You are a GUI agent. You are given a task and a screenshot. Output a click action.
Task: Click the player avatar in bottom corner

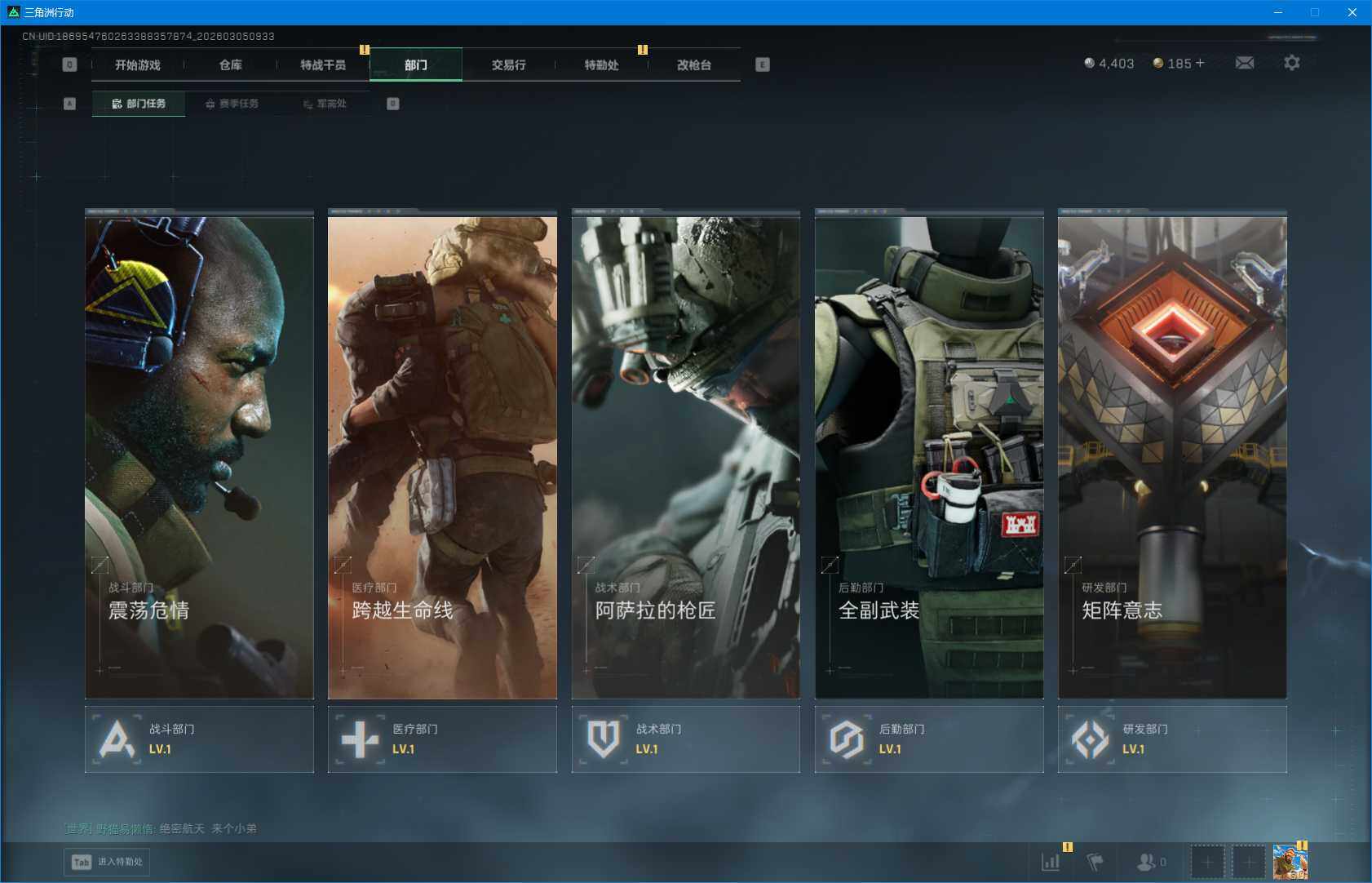[x=1290, y=862]
